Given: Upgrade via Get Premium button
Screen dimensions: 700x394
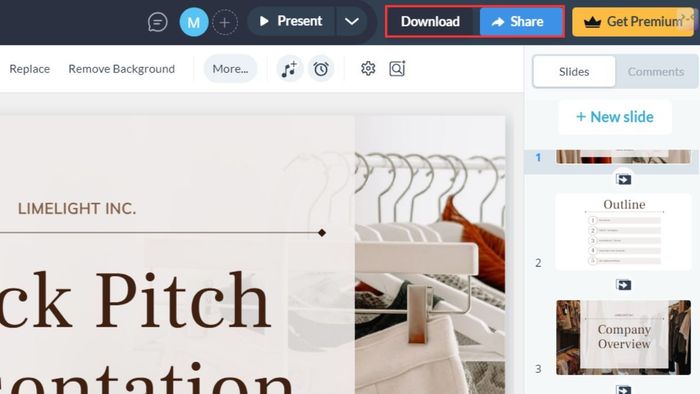Looking at the screenshot, I should click(x=633, y=21).
